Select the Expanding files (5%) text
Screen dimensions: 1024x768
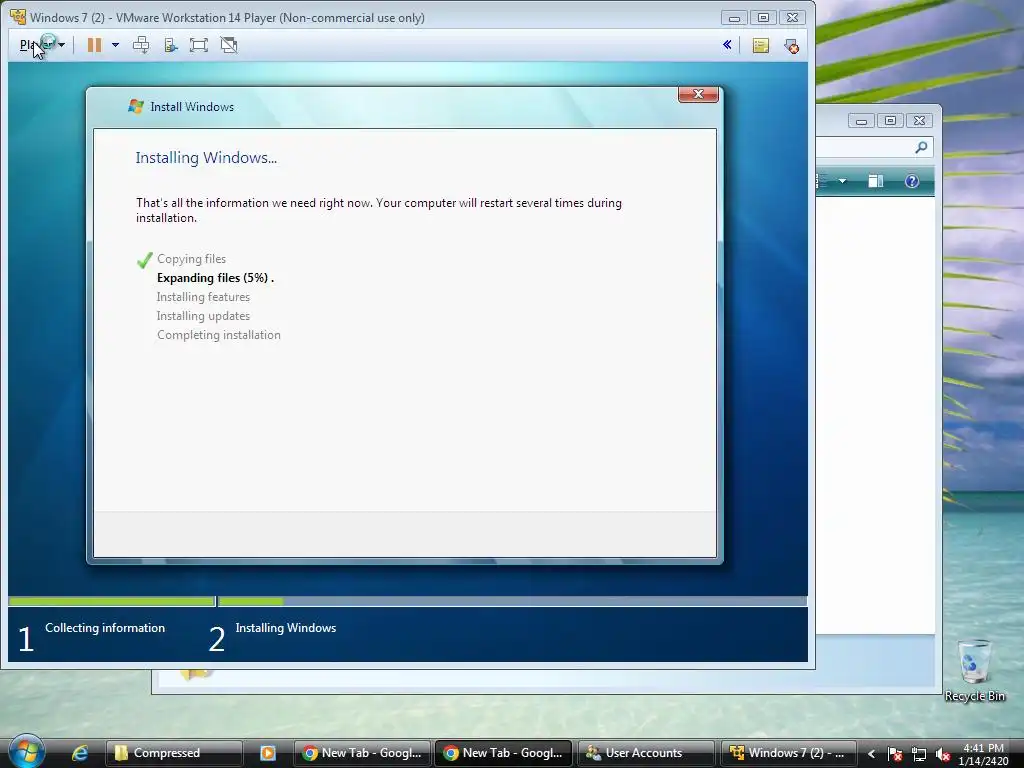[x=216, y=278]
